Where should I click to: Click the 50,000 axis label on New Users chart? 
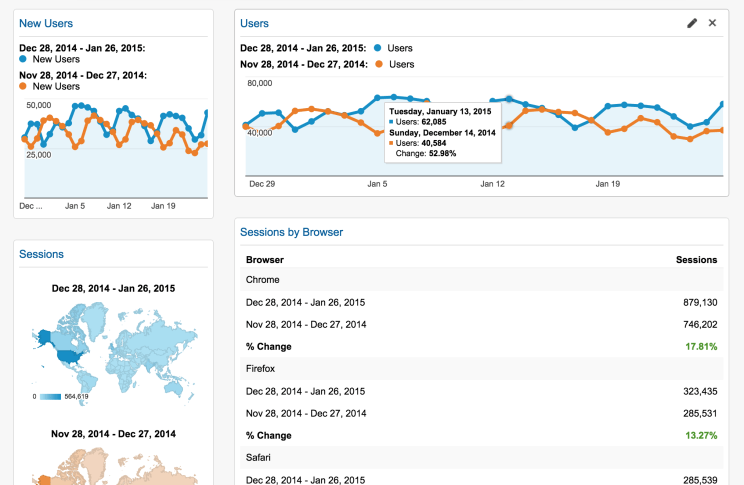point(38,105)
